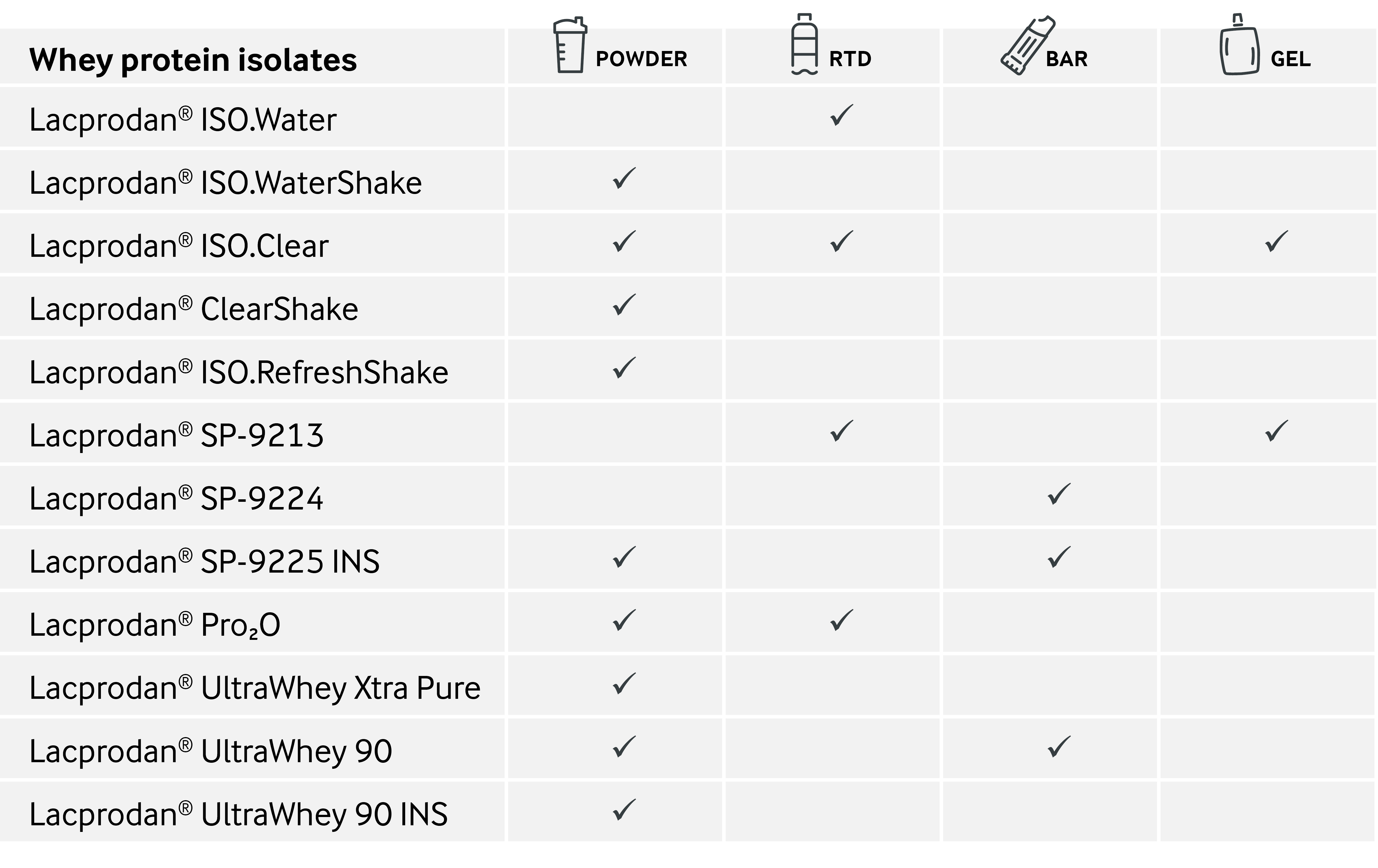Screen dimensions: 1378x868
Task: Click ISO.WaterShake POWDER checkmark
Action: pyautogui.click(x=624, y=179)
